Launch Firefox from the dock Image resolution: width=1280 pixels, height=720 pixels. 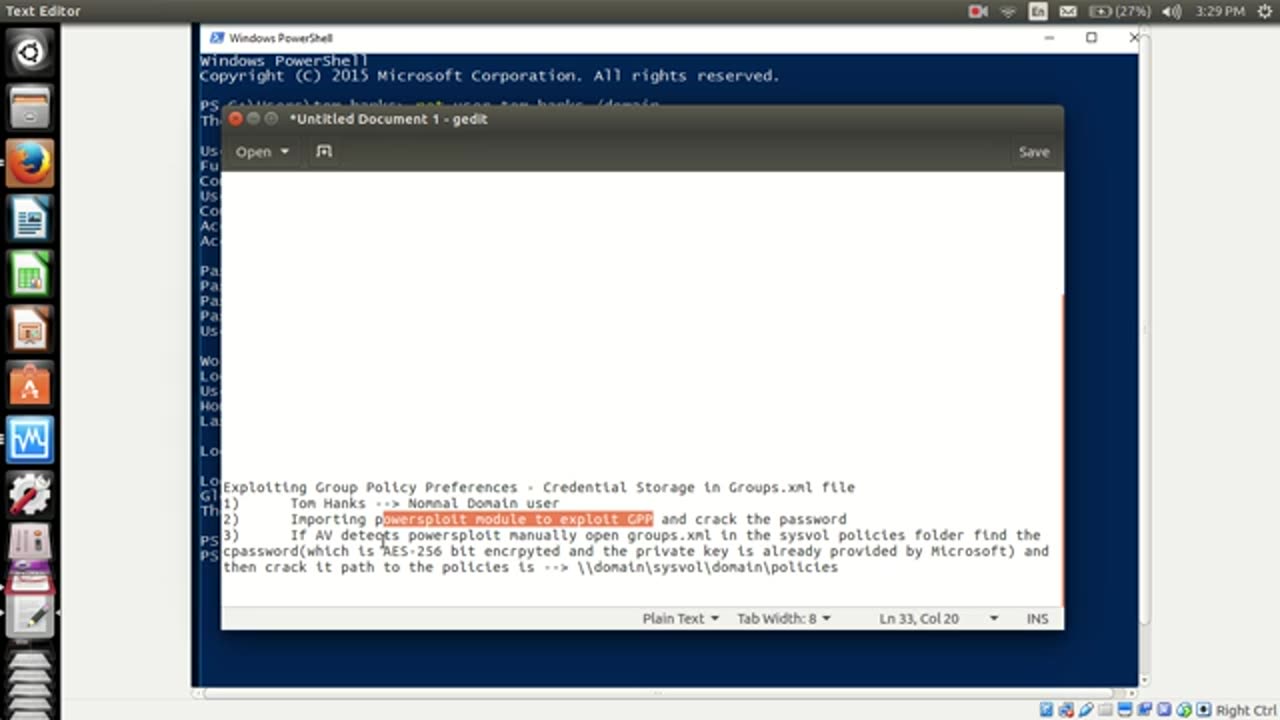click(x=30, y=162)
